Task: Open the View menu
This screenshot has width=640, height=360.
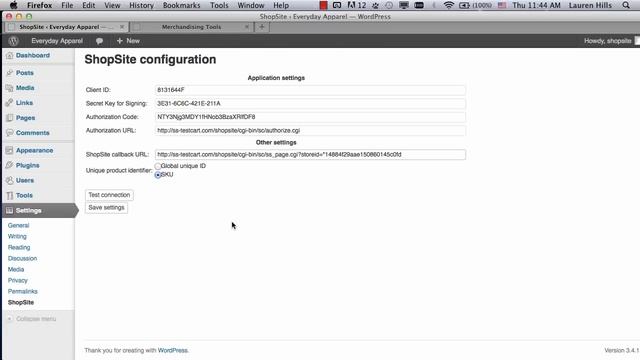Action: click(112, 5)
